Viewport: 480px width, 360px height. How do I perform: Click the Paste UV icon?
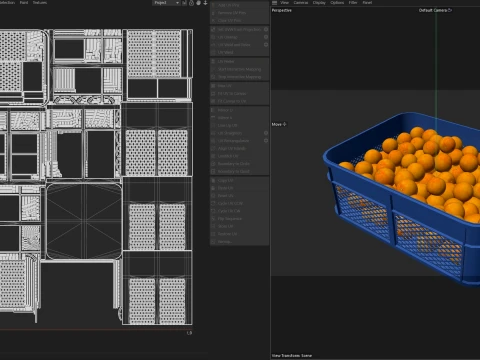[x=214, y=188]
